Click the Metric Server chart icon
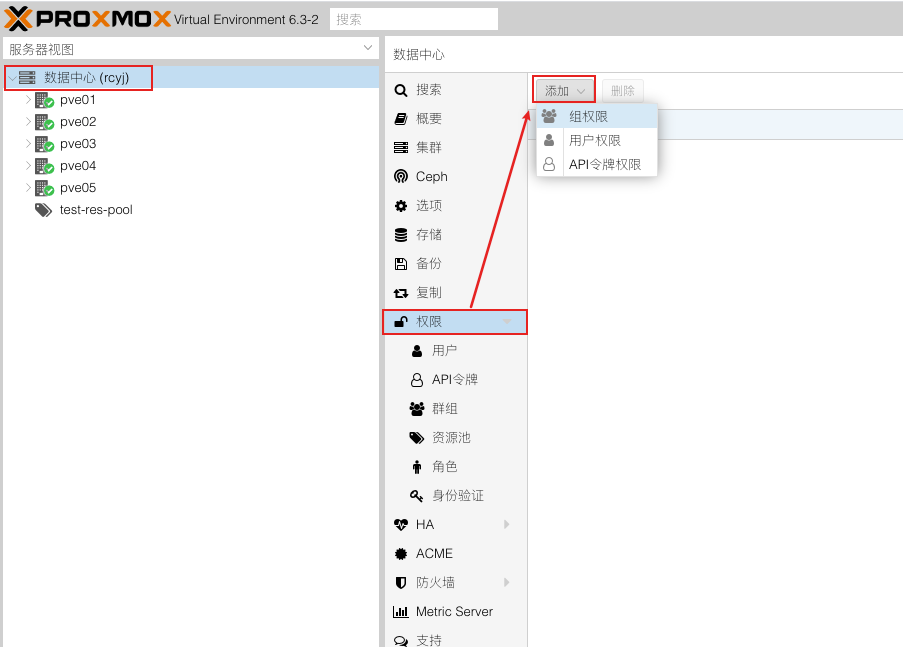 pyautogui.click(x=401, y=612)
